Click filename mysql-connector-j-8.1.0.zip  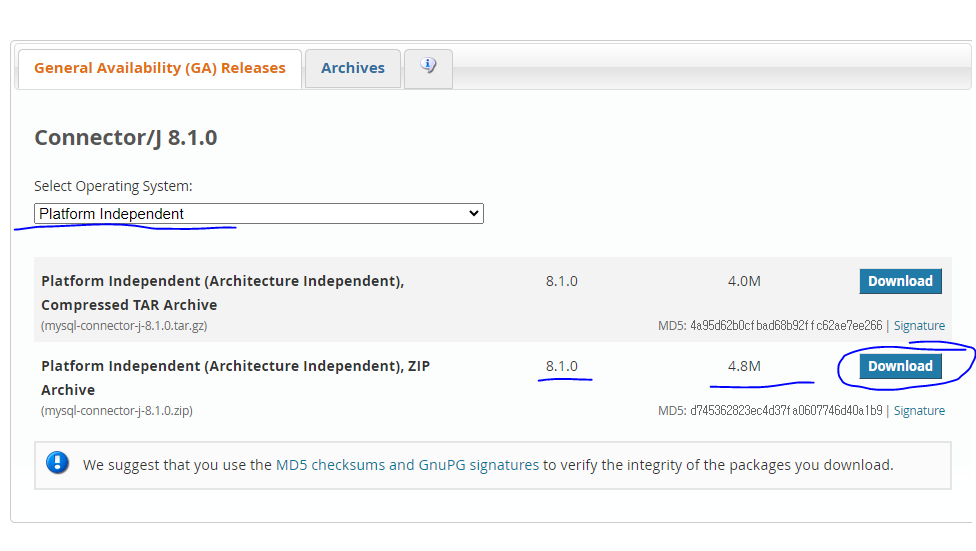(117, 411)
